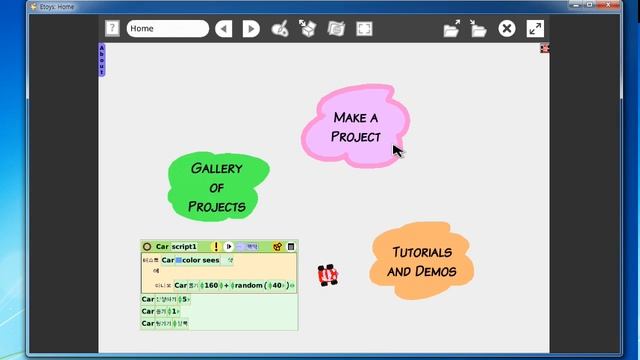Open Make a Project cloud
This screenshot has height=360, width=640.
pyautogui.click(x=356, y=127)
